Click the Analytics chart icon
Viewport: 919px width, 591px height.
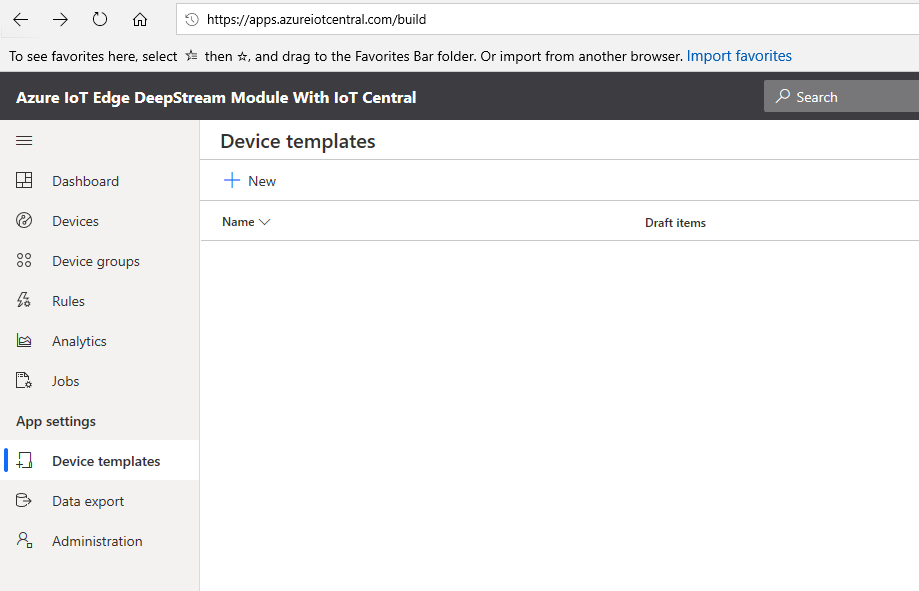coord(24,340)
